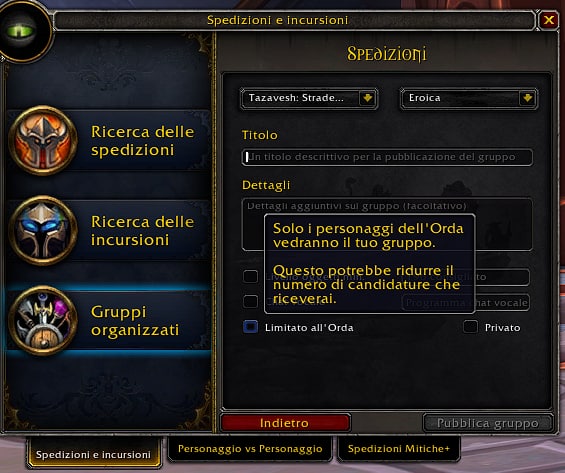Switch to Spedizioni Mitiche+ tab
The image size is (565, 473).
click(399, 449)
